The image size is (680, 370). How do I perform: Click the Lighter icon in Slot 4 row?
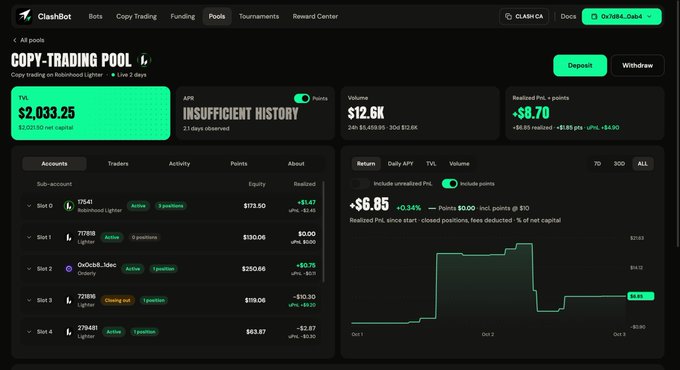click(69, 332)
